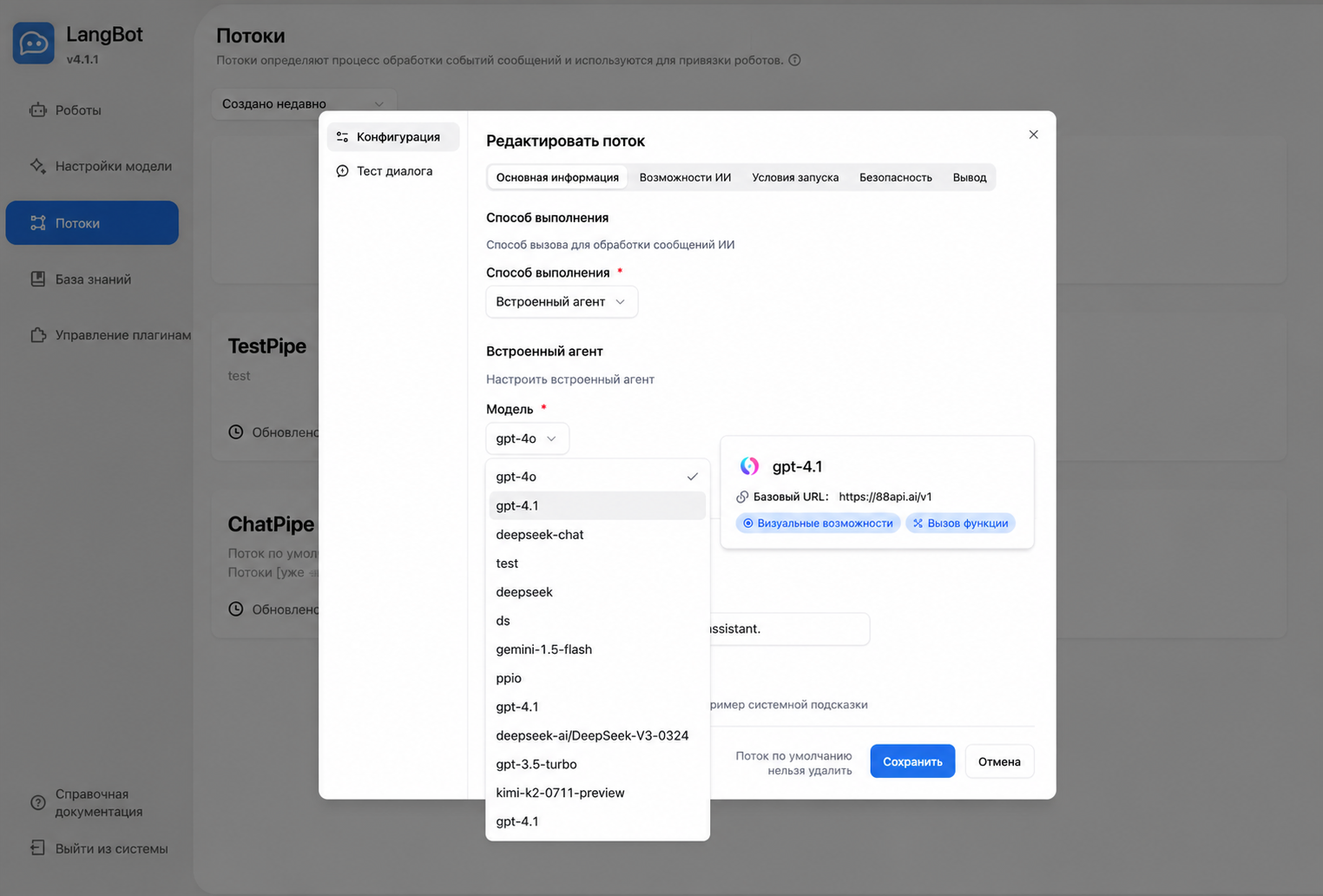1323x896 pixels.
Task: Click the gpt-4.1 provider logo in the info card
Action: coord(749,466)
